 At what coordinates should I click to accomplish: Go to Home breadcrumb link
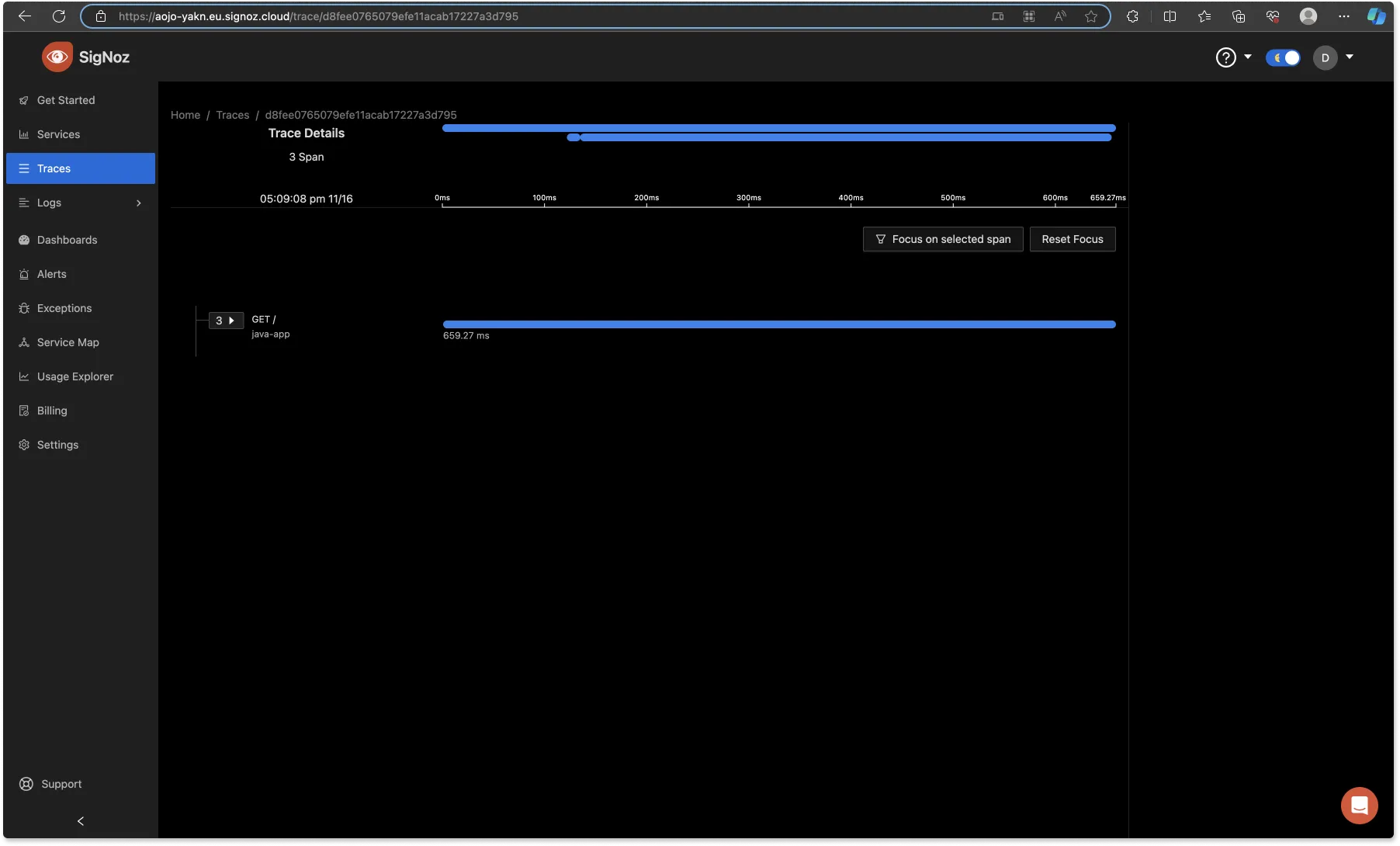[185, 115]
